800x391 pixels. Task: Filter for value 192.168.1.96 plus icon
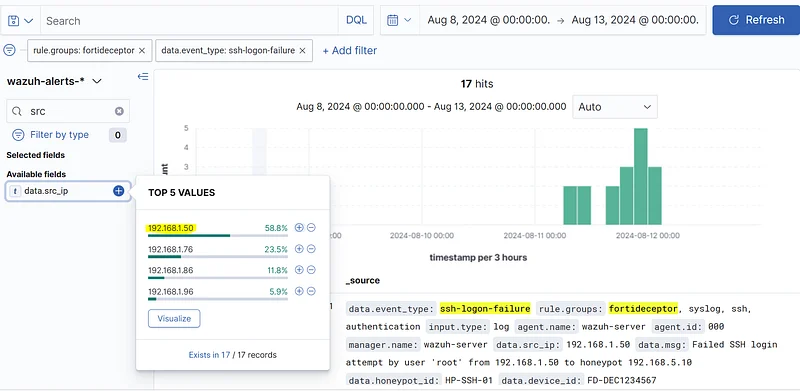[299, 291]
